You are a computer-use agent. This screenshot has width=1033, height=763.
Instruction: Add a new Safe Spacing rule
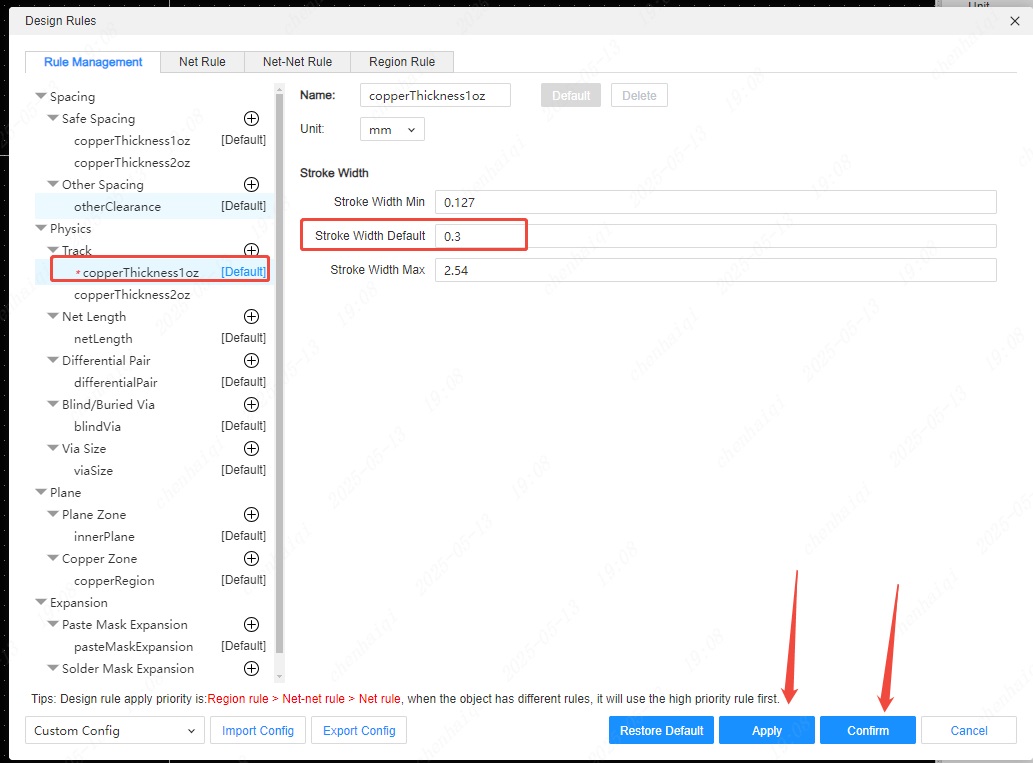[x=251, y=119]
